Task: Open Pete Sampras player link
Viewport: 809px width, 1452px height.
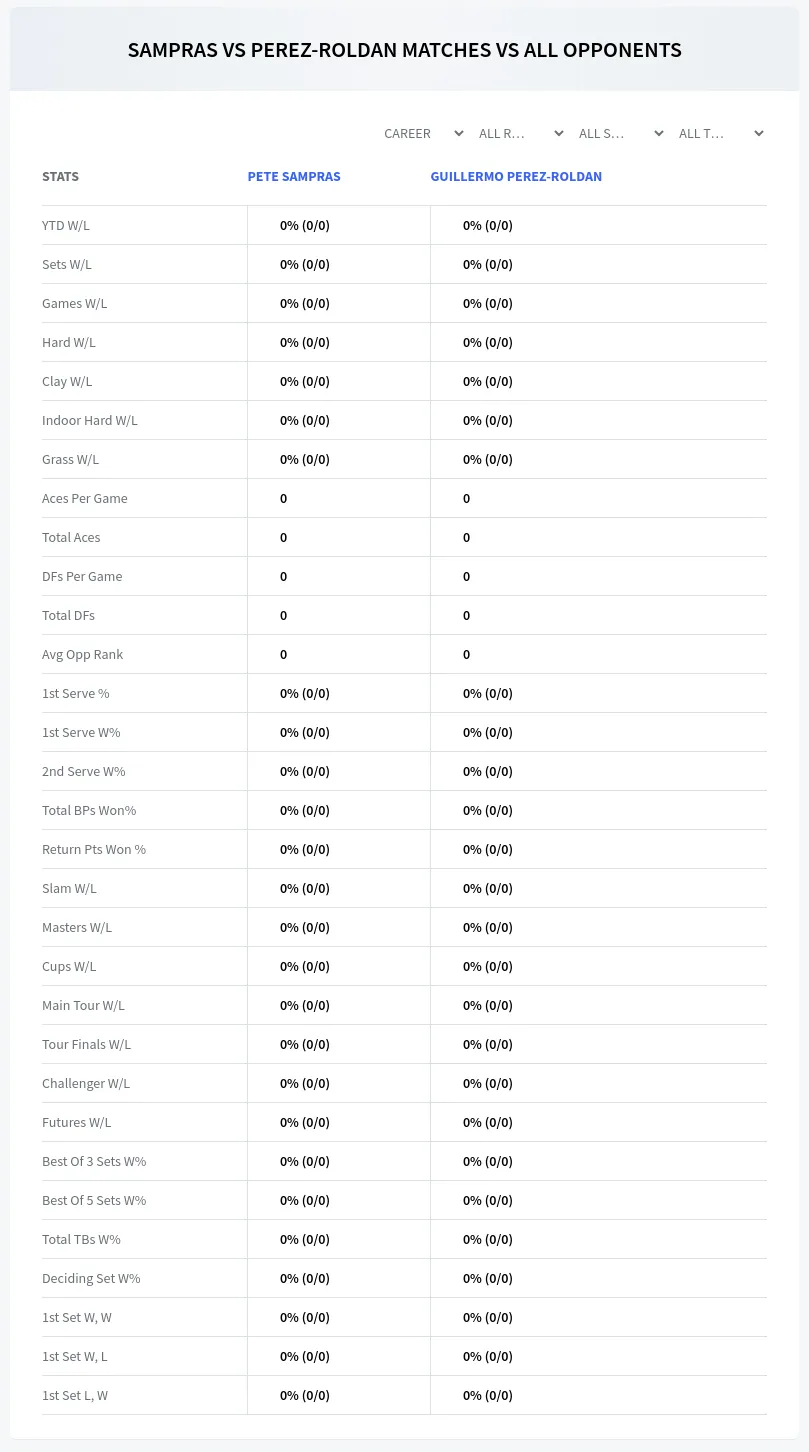Action: pos(294,176)
